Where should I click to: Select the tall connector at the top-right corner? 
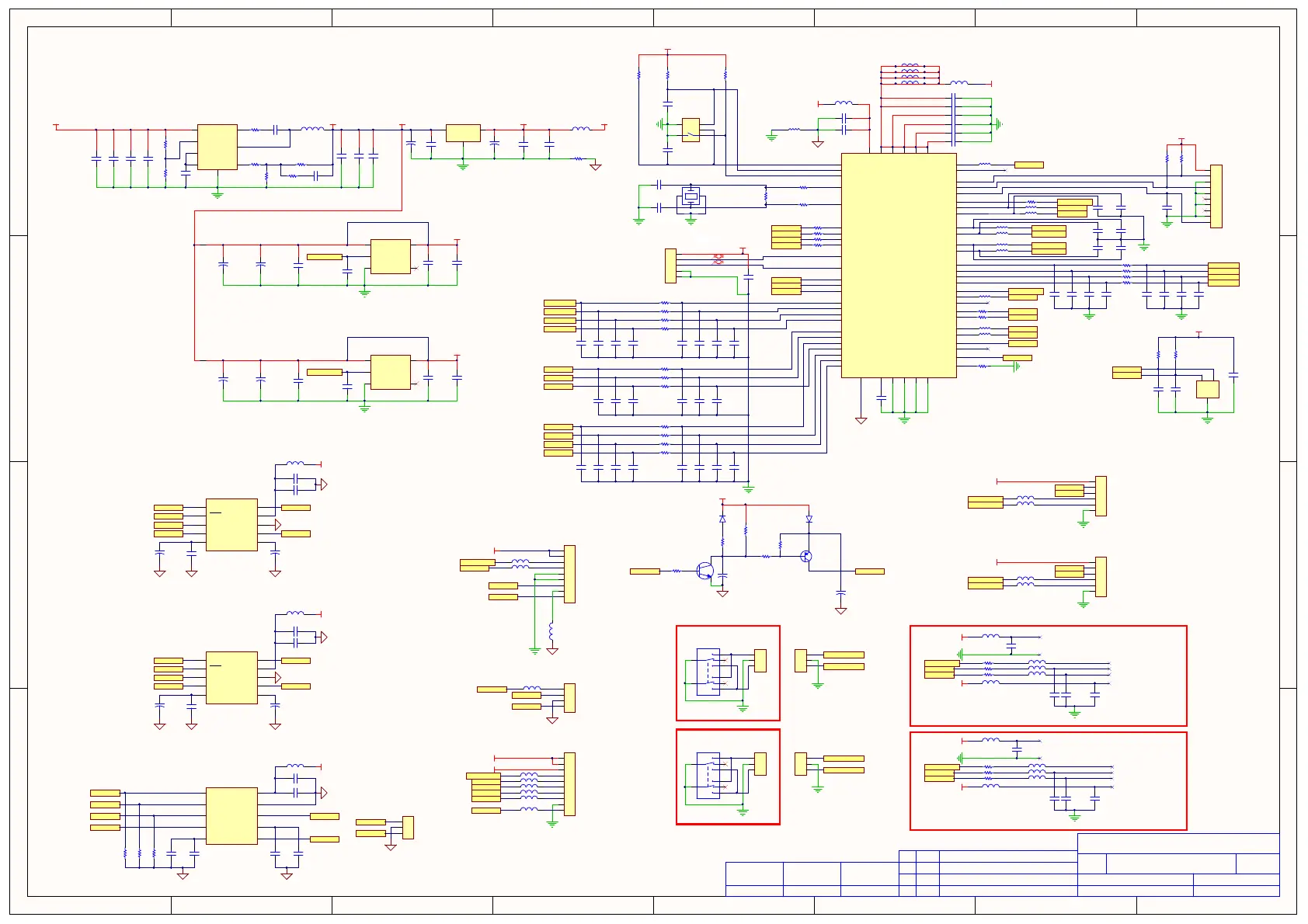(1216, 196)
